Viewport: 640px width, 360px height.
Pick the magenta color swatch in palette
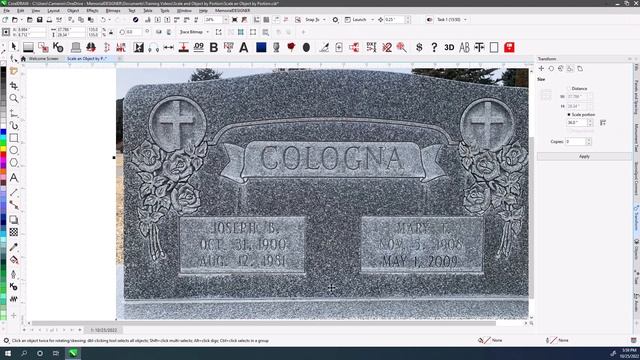3,160
